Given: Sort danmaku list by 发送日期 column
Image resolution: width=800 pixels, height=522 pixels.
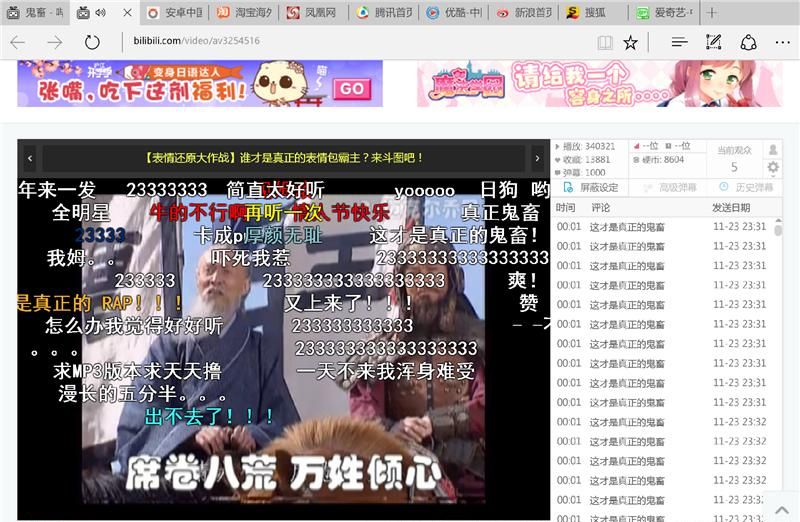Looking at the screenshot, I should point(731,208).
